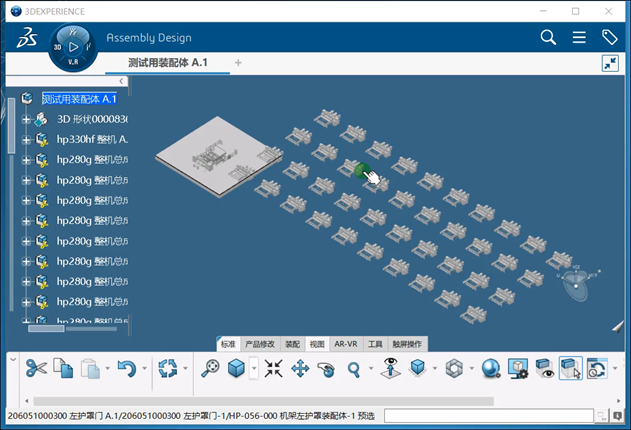Switch to the 标准 tab
The width and height of the screenshot is (631, 430).
coord(228,344)
